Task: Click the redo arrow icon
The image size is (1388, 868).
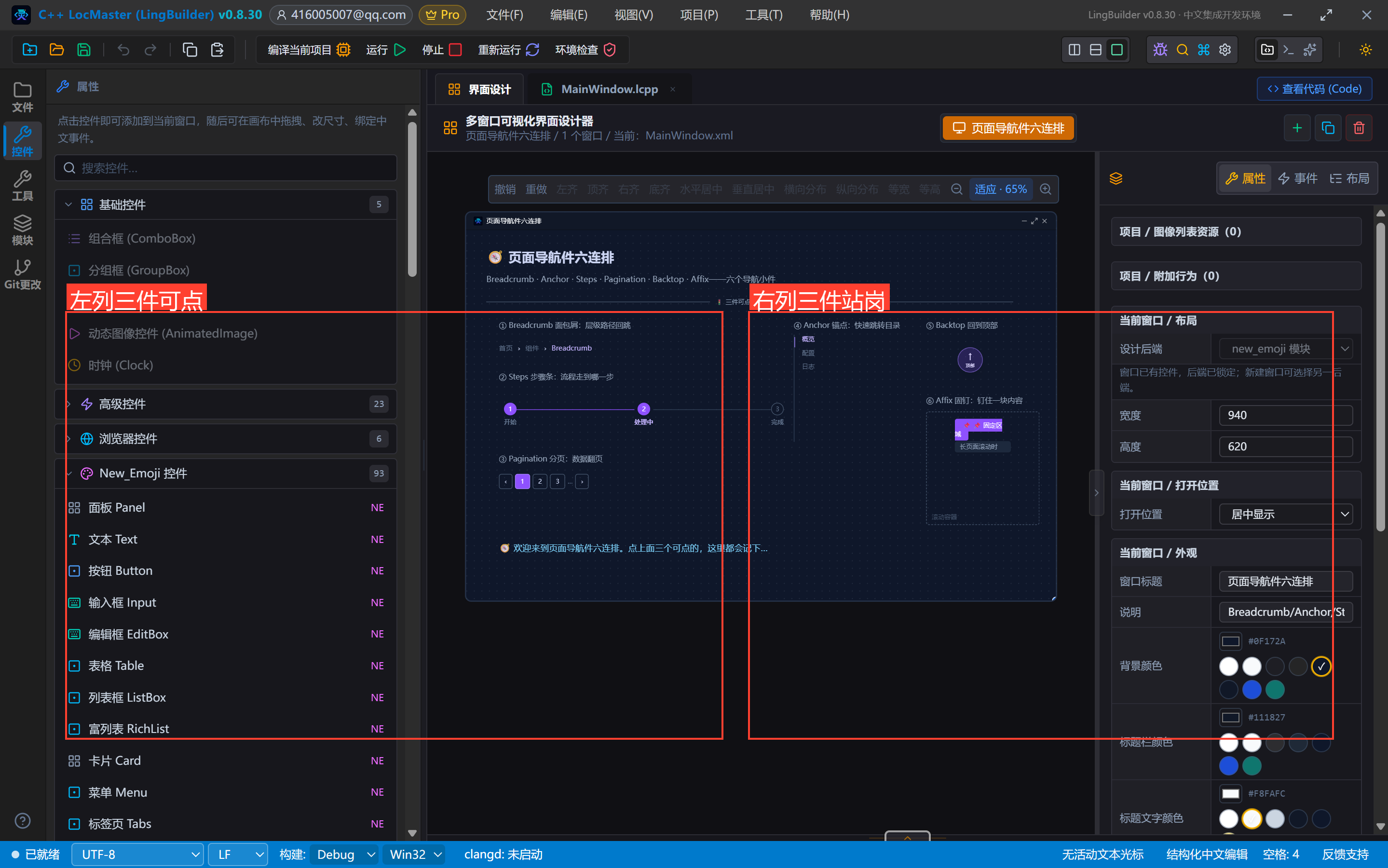Action: (x=150, y=50)
